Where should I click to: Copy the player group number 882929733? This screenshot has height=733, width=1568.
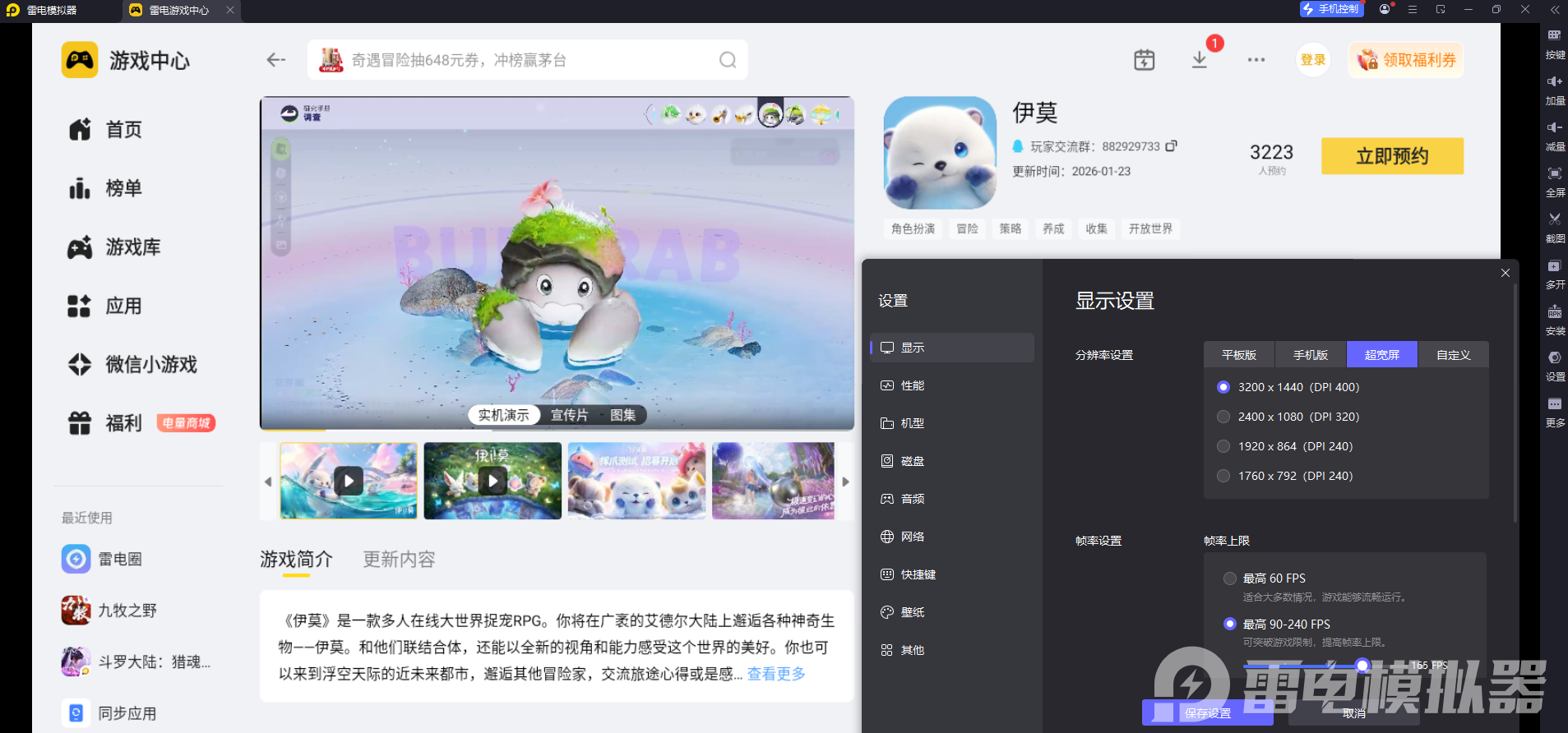coord(1172,146)
